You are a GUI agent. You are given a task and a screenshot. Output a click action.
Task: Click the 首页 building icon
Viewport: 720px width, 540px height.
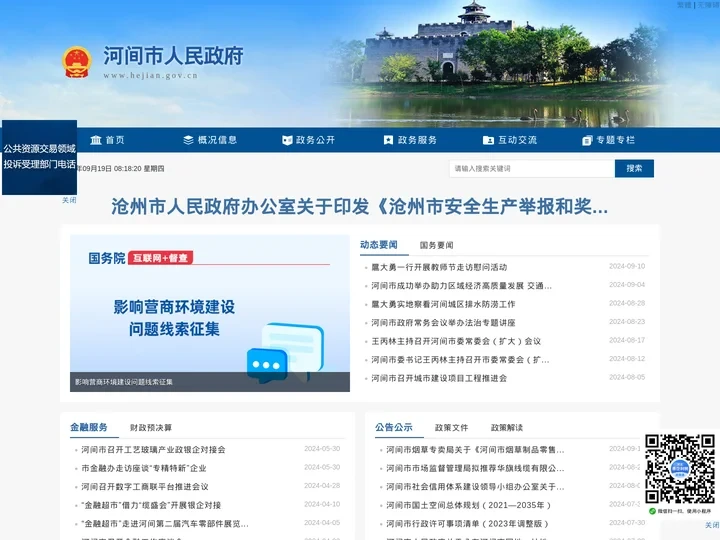[x=96, y=140]
